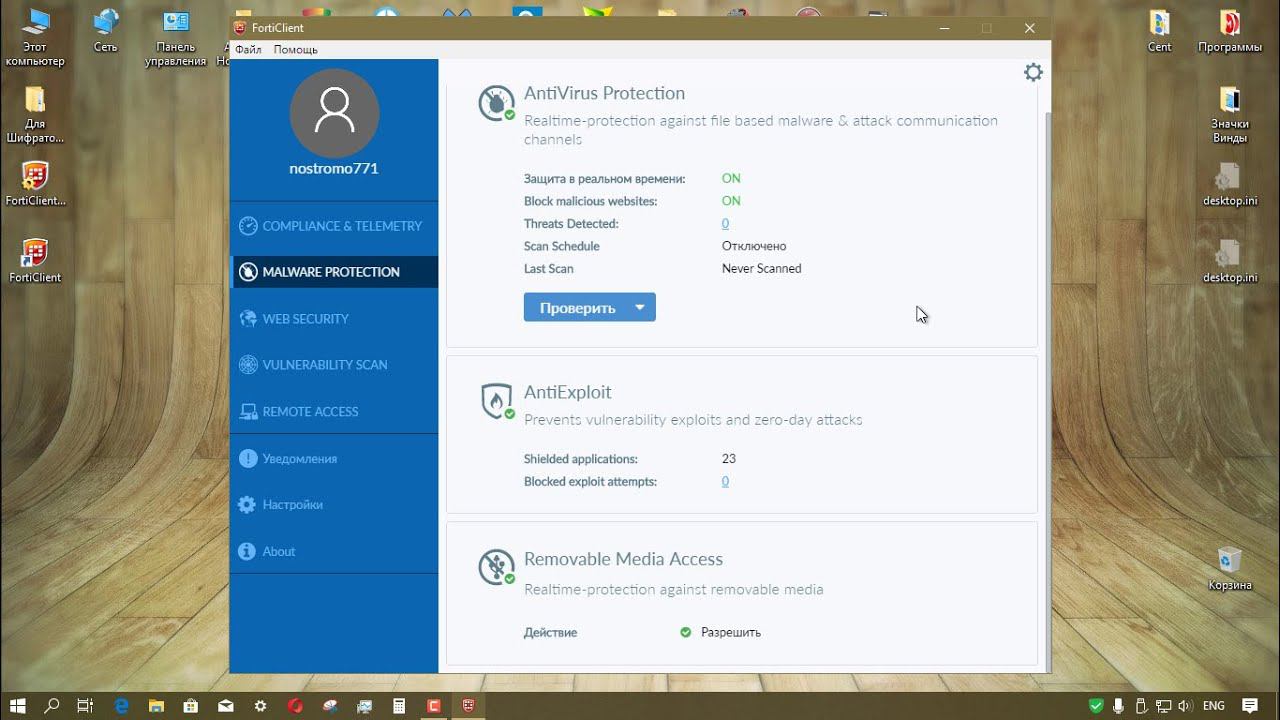Open Microsoft Store from the taskbar
Viewport: 1280px width, 720px height.
[x=192, y=705]
